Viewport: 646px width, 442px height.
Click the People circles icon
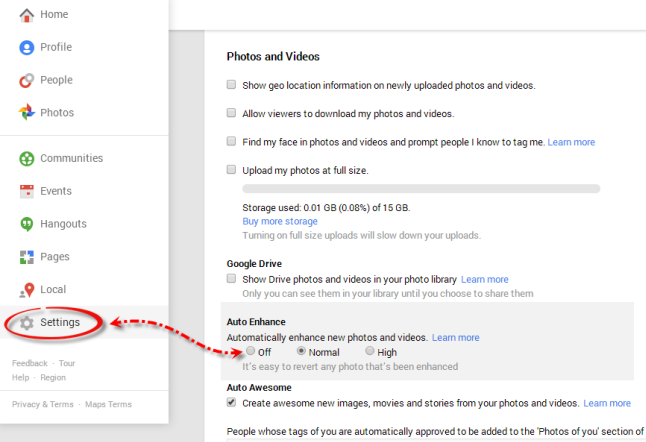(27, 80)
